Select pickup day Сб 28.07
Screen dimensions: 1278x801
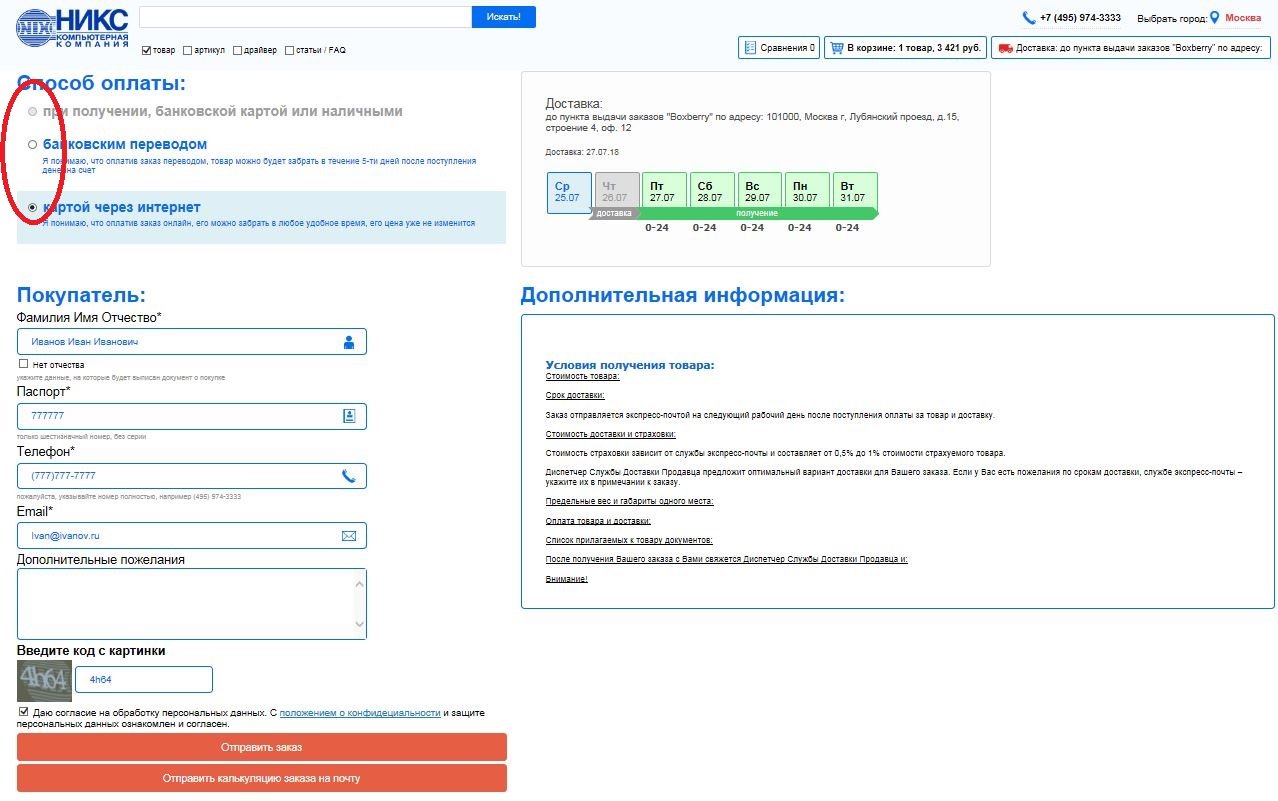[712, 191]
